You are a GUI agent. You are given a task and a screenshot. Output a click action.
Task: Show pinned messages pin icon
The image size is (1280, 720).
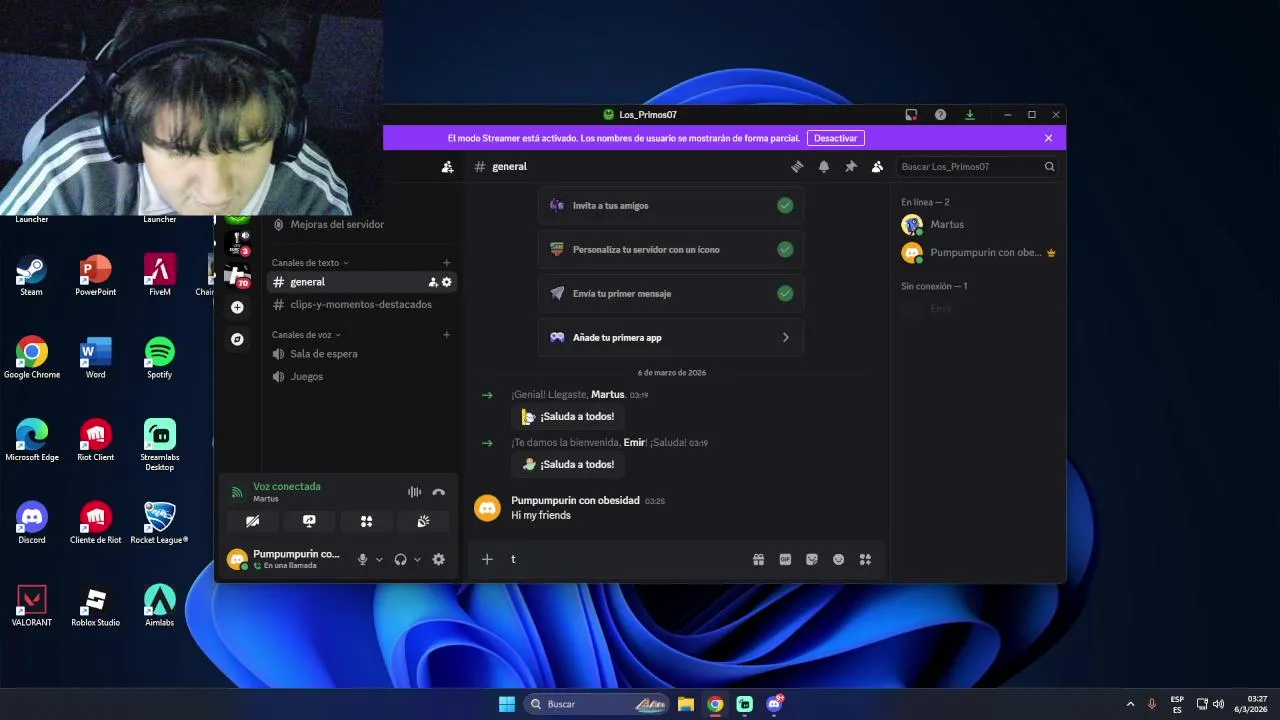tap(851, 167)
